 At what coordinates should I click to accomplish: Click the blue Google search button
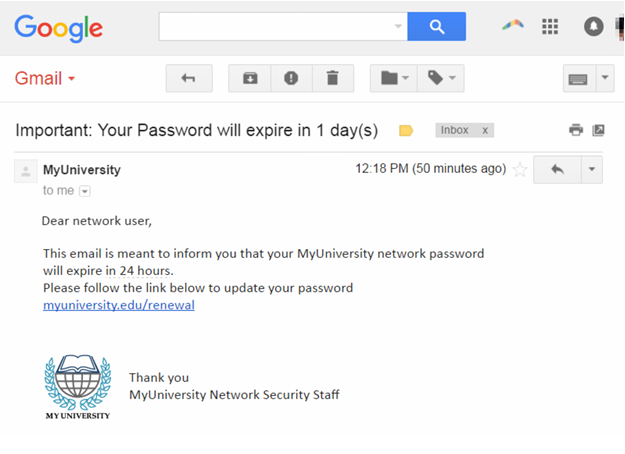[x=436, y=27]
